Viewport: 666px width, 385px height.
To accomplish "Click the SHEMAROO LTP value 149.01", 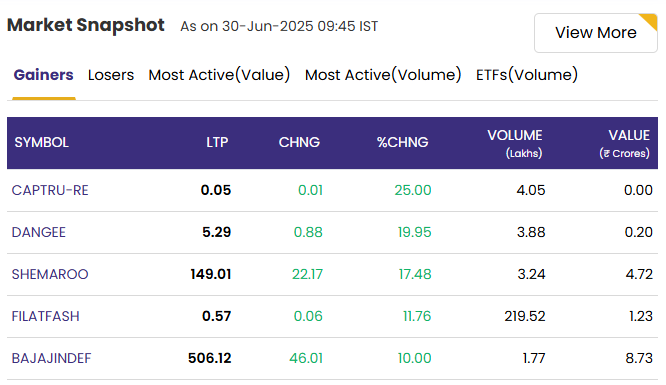I will (211, 274).
